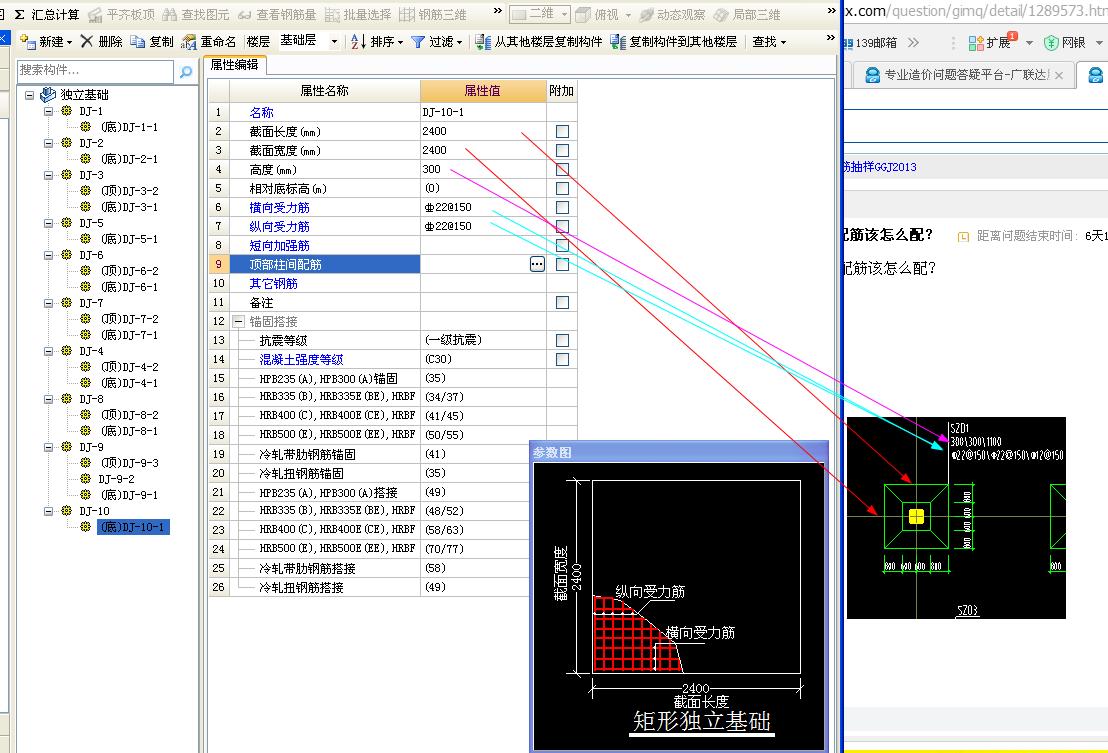Close the 专业造价问题答疑平台 browser tab
The height and width of the screenshot is (753, 1108).
pyautogui.click(x=1059, y=76)
